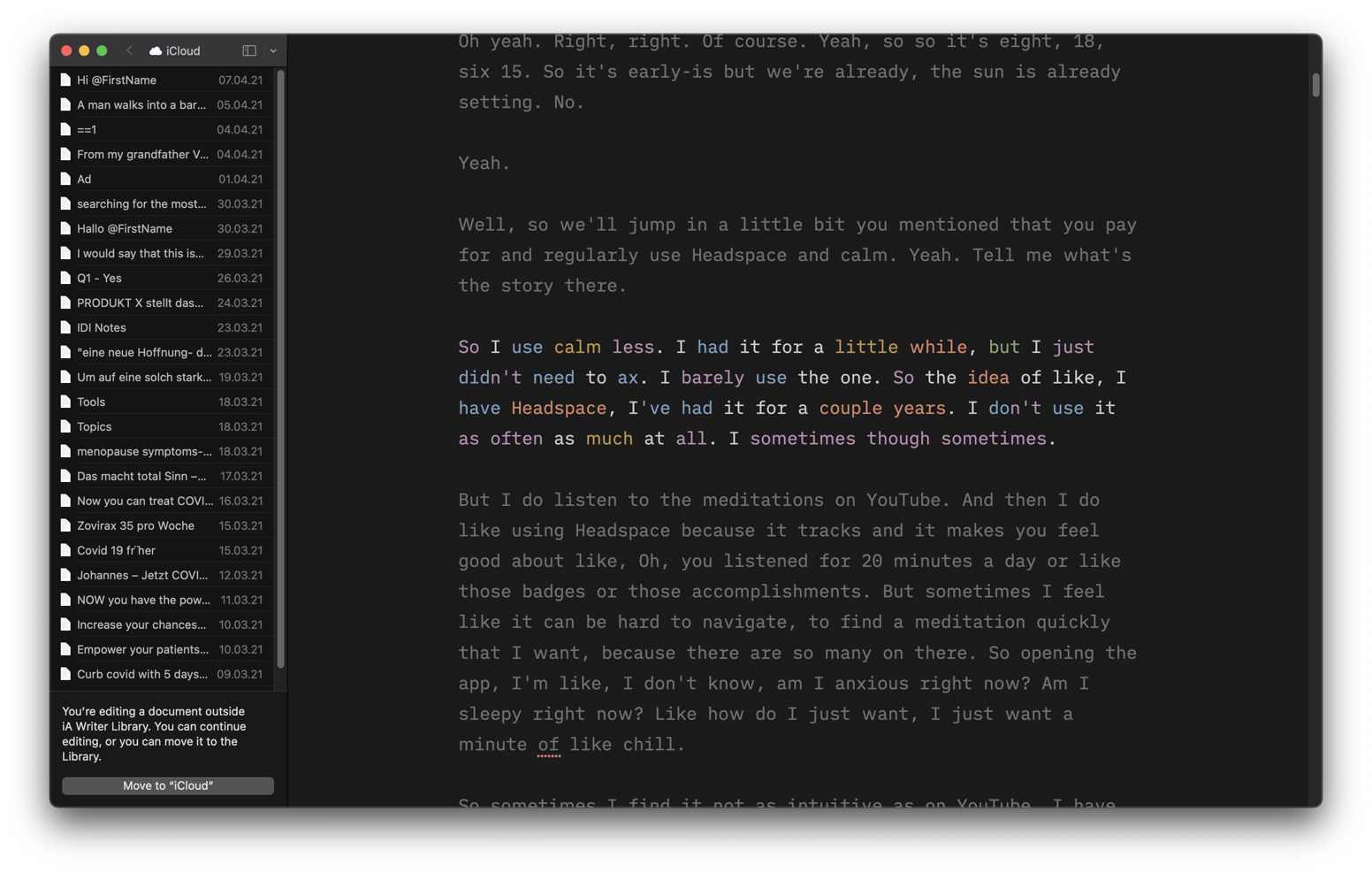Click the file icon beside "Ad"
Image resolution: width=1372 pixels, height=873 pixels.
[x=65, y=179]
